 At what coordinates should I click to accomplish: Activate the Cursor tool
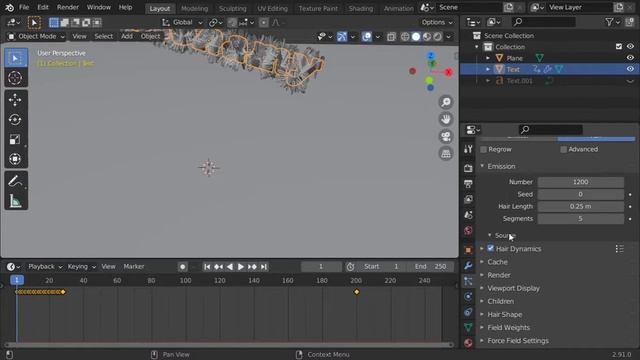click(16, 78)
